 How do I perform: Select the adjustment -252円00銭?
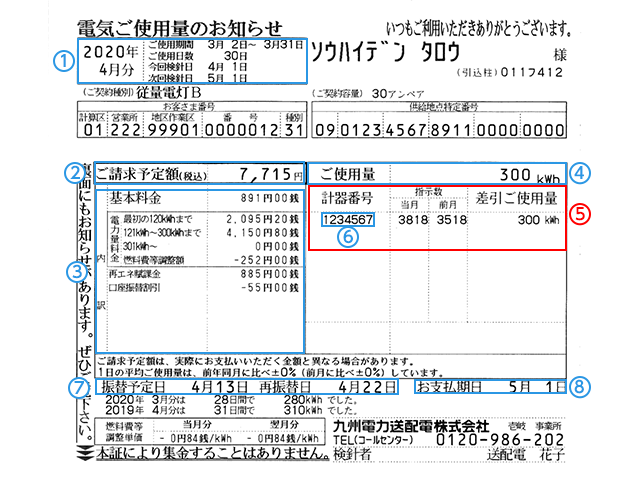click(x=266, y=260)
